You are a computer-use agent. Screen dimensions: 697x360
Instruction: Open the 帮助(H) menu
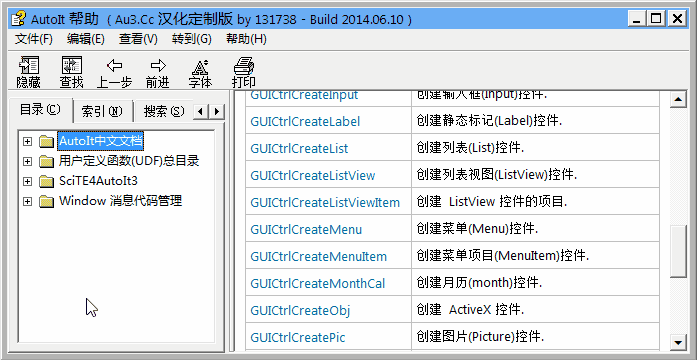click(246, 39)
